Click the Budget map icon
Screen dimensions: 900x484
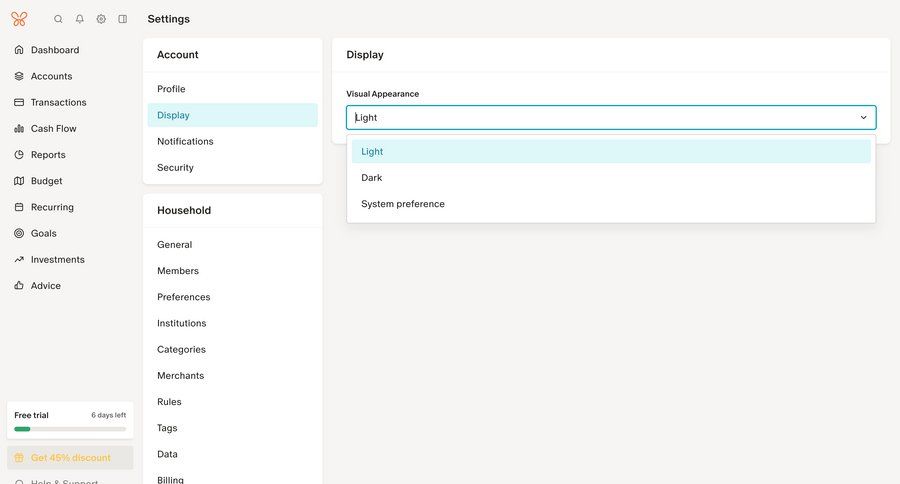click(x=19, y=181)
